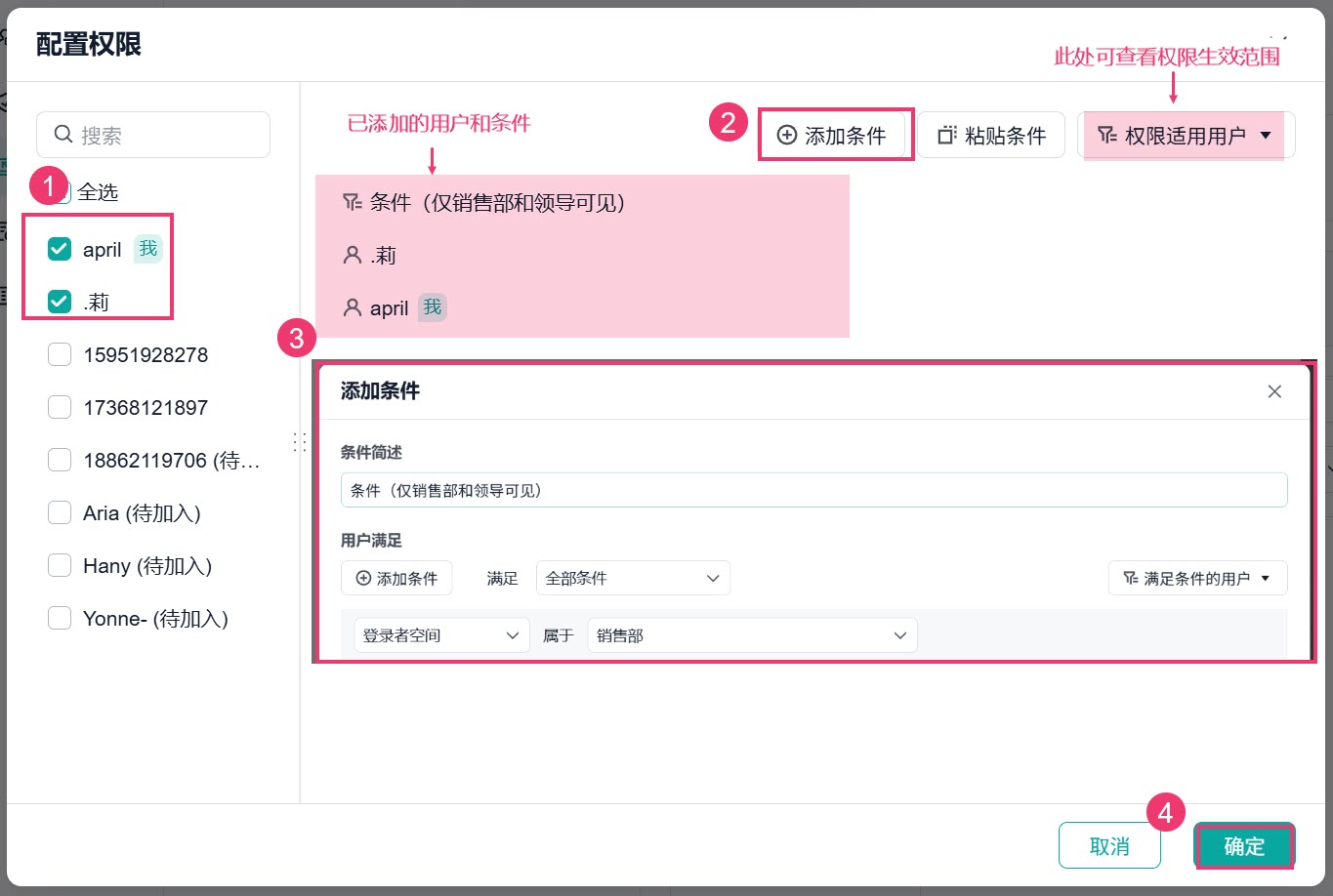Click 添加条件 button under 用户满足

tap(396, 578)
